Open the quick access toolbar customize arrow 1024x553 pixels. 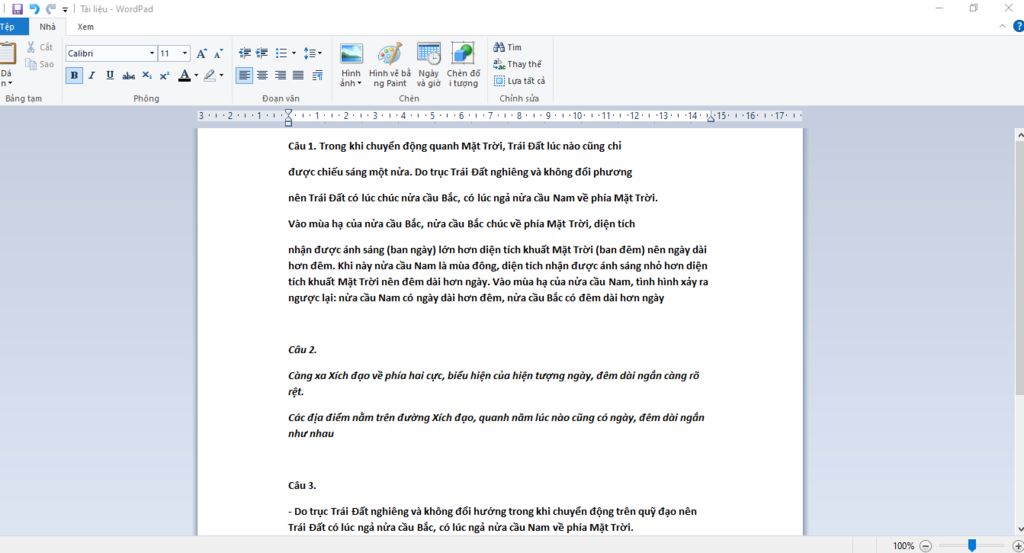[65, 10]
